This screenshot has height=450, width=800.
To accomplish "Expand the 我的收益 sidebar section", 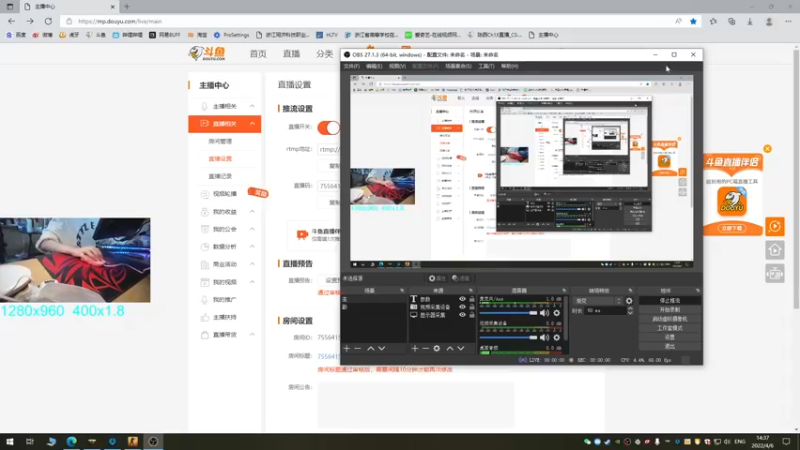I will point(252,211).
